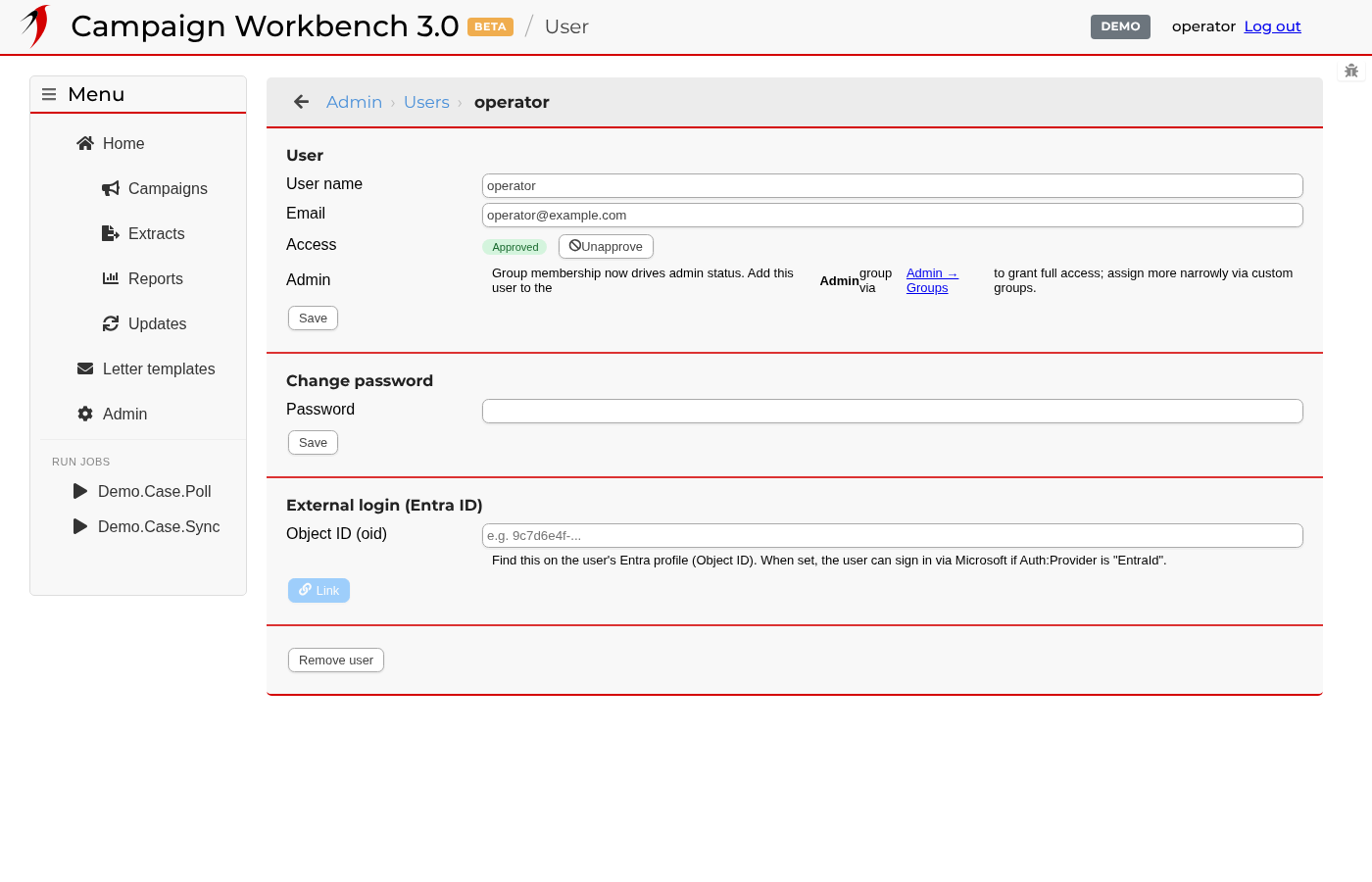
Task: Focus the Email input field
Action: click(893, 215)
